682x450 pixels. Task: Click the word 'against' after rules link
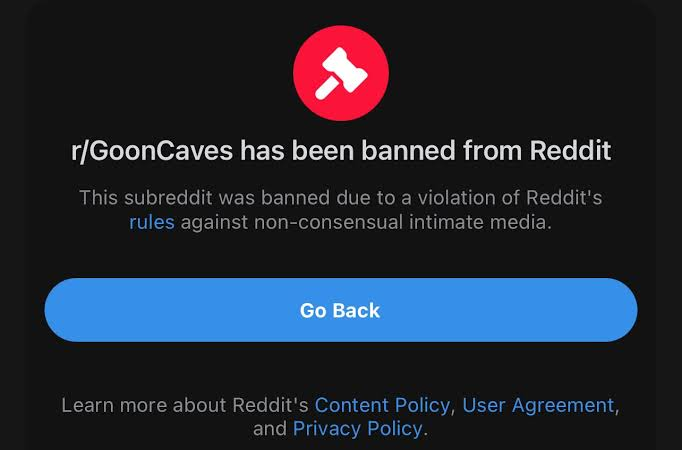tap(214, 223)
